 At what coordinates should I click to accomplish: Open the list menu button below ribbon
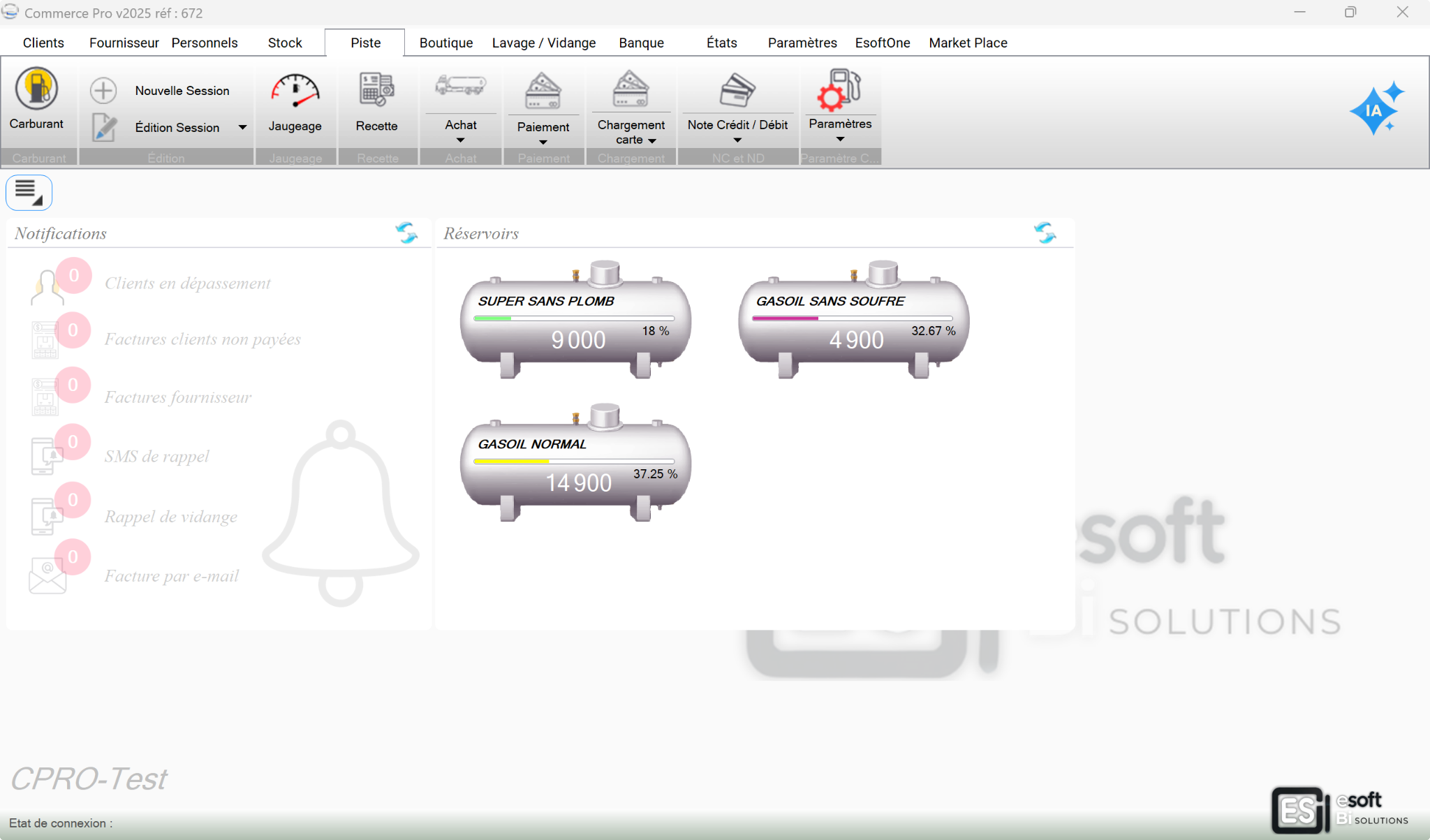point(29,192)
